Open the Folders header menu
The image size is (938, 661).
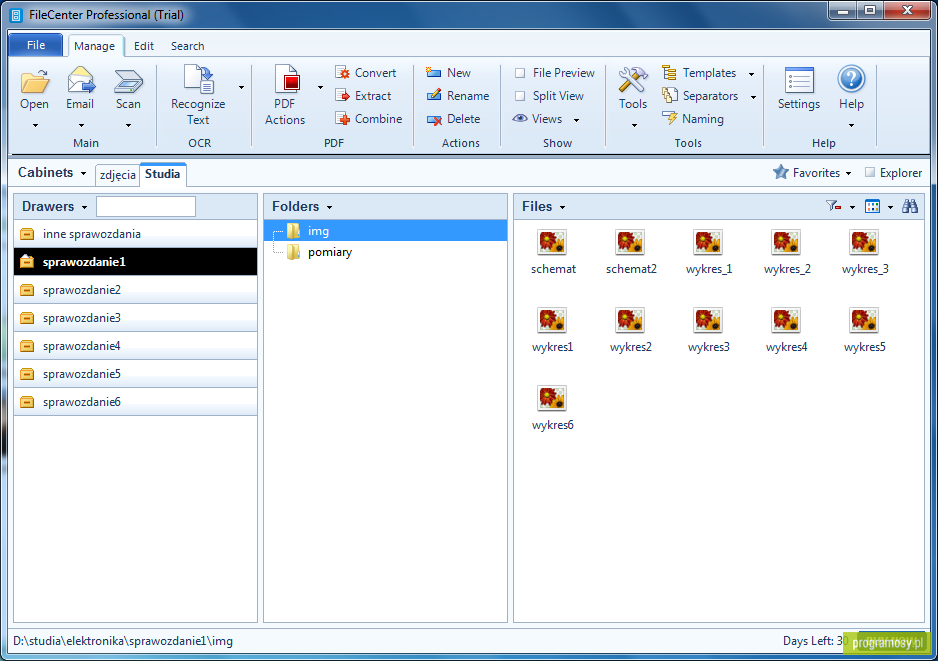(302, 206)
